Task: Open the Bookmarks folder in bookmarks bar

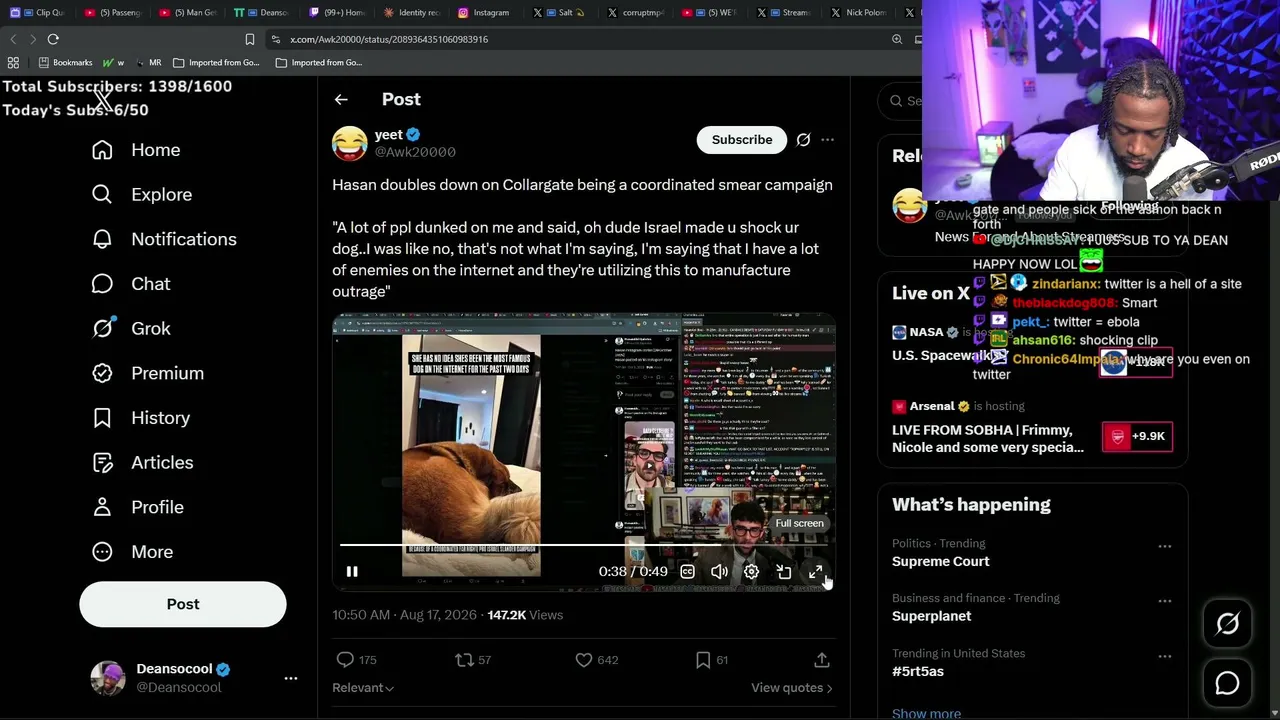Action: 65,62
